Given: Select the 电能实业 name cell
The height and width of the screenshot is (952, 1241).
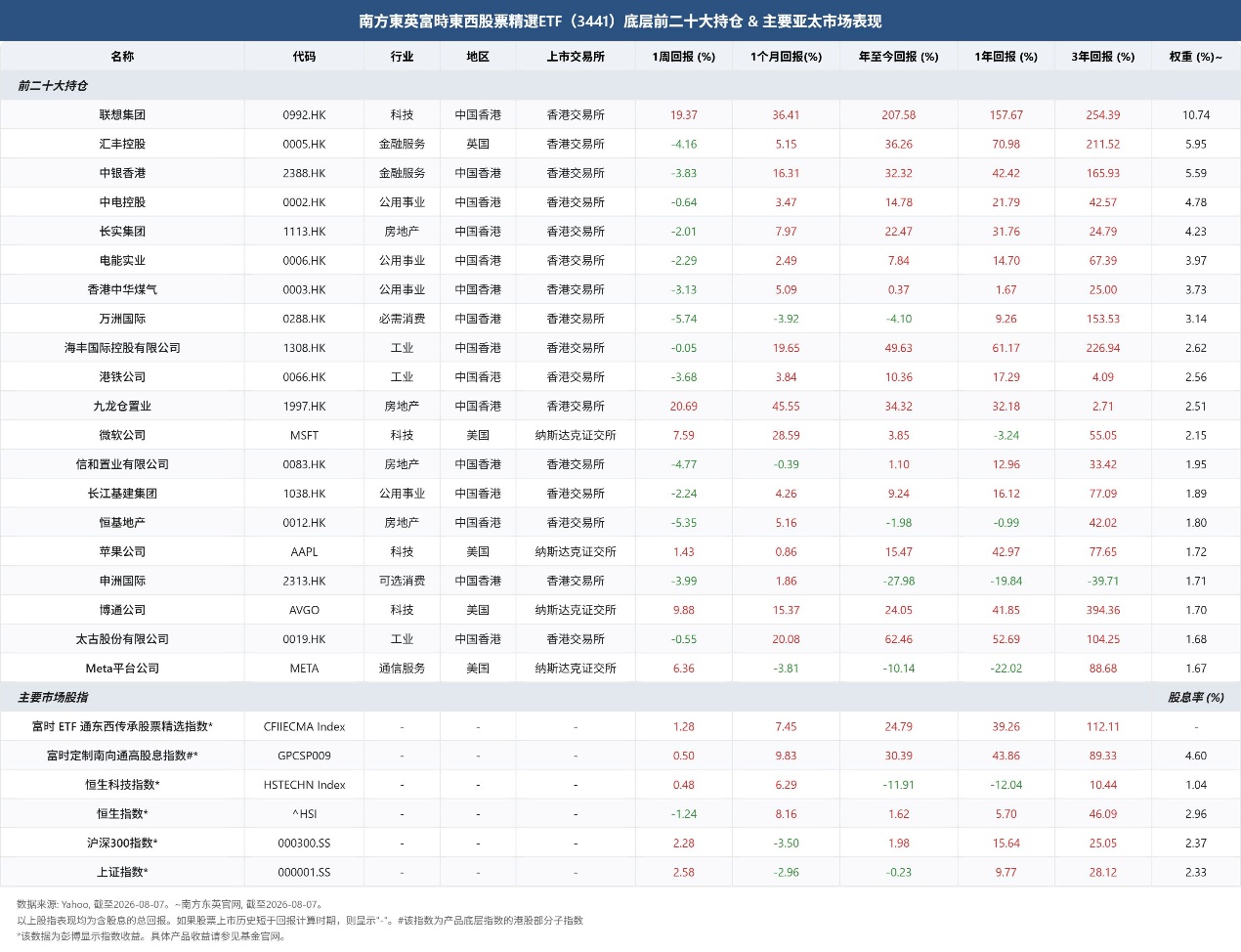Looking at the screenshot, I should coord(122,261).
